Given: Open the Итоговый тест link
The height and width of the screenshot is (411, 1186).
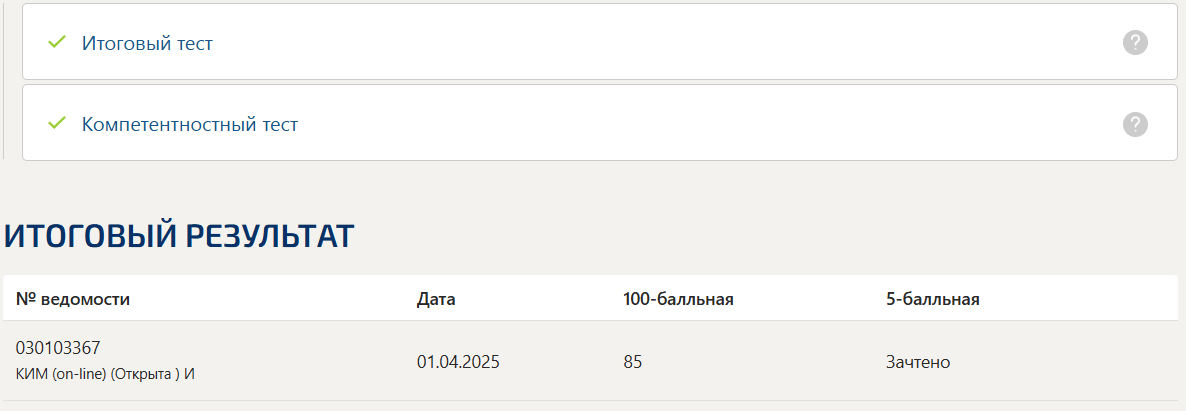Looking at the screenshot, I should tap(147, 43).
